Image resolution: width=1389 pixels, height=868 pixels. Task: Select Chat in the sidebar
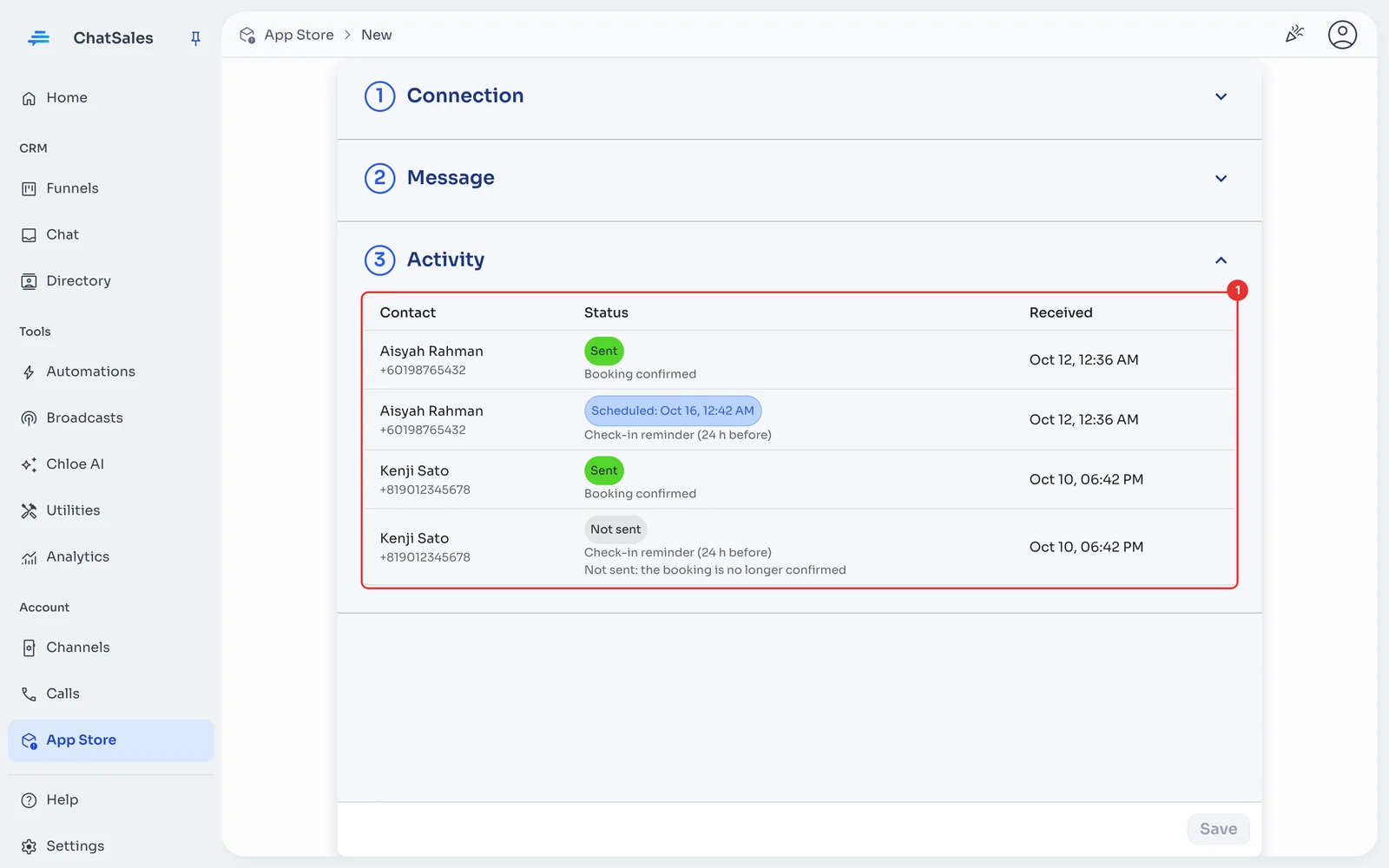(x=110, y=234)
